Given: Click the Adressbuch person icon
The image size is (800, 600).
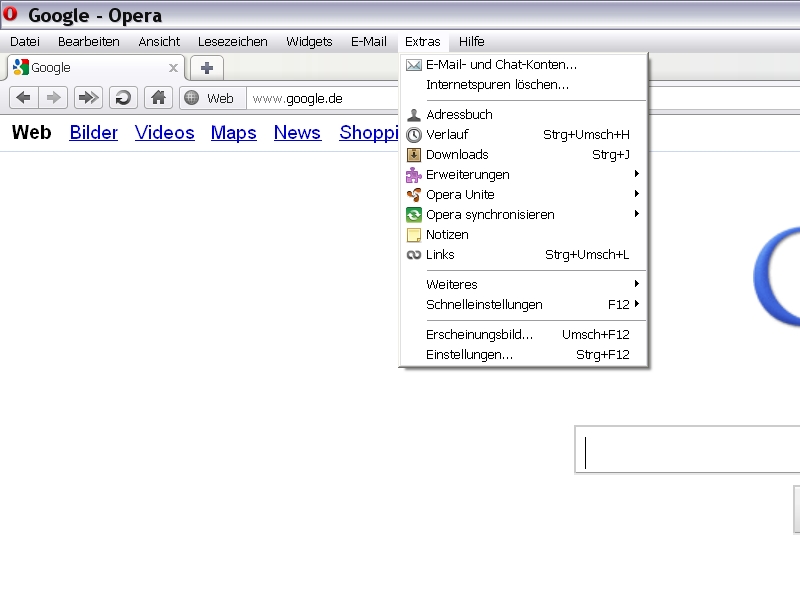Looking at the screenshot, I should pyautogui.click(x=414, y=115).
